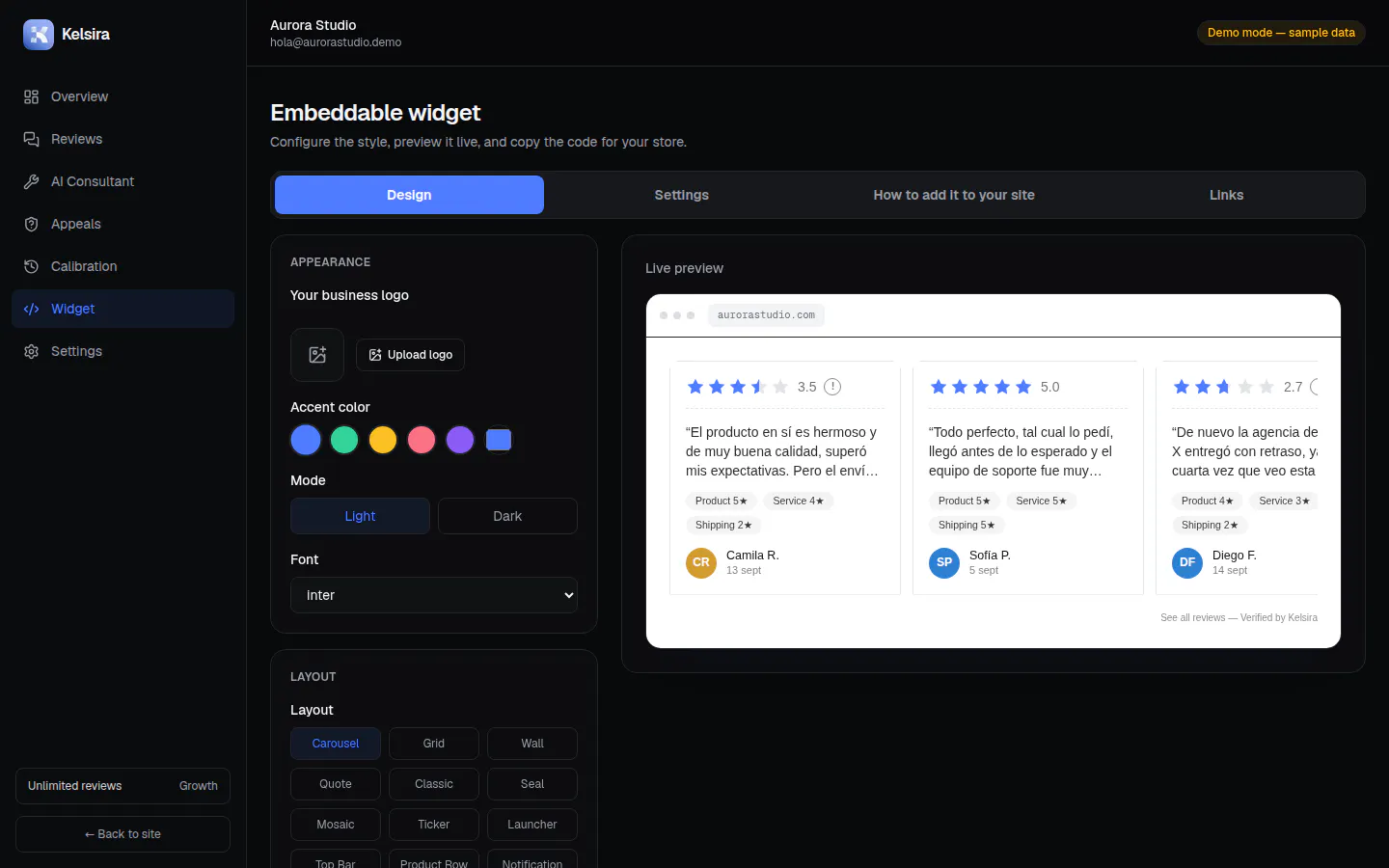The width and height of the screenshot is (1389, 868).
Task: Click the aurorastudio.com preview address bar
Action: click(x=766, y=315)
